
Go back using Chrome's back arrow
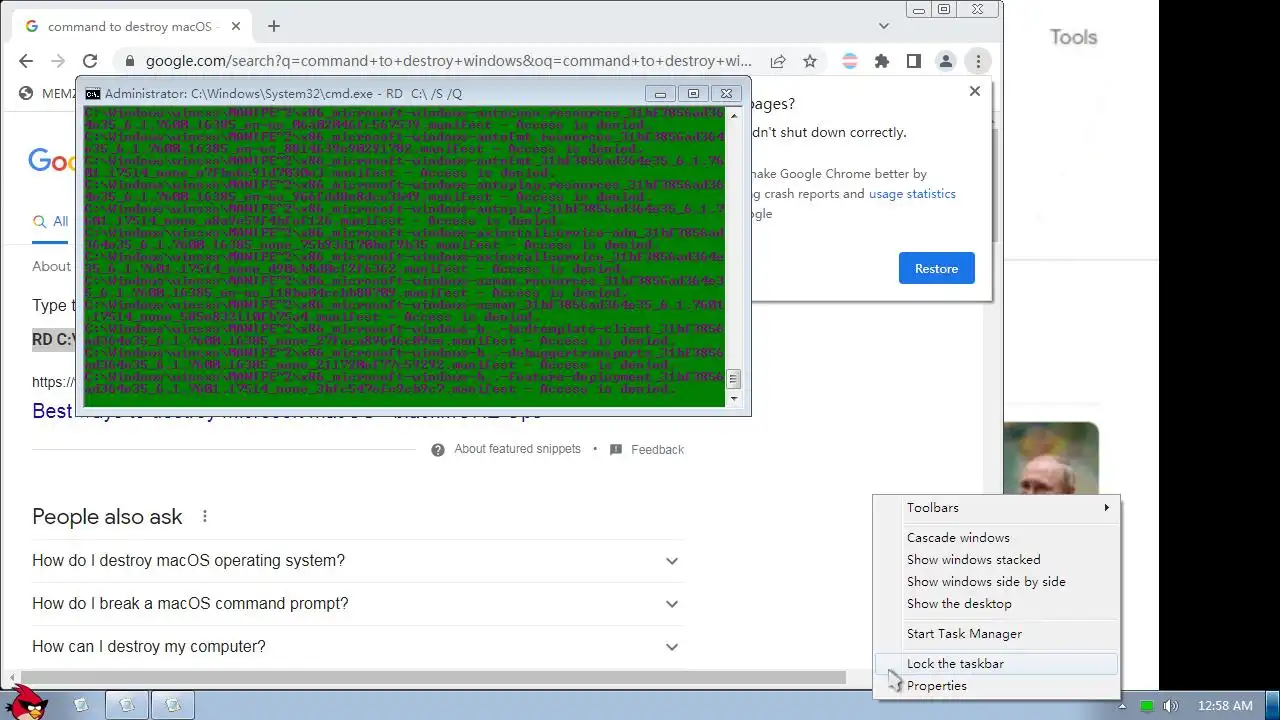click(26, 61)
